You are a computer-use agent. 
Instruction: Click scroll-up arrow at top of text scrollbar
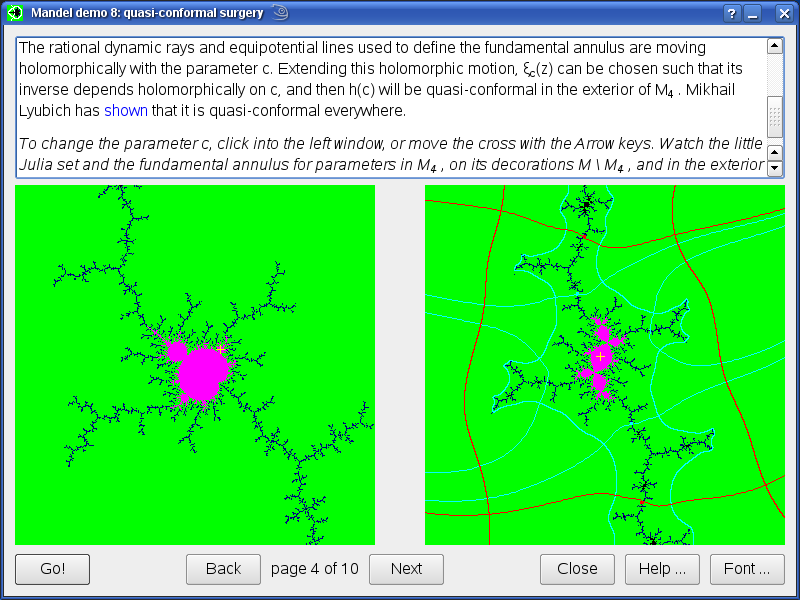774,46
